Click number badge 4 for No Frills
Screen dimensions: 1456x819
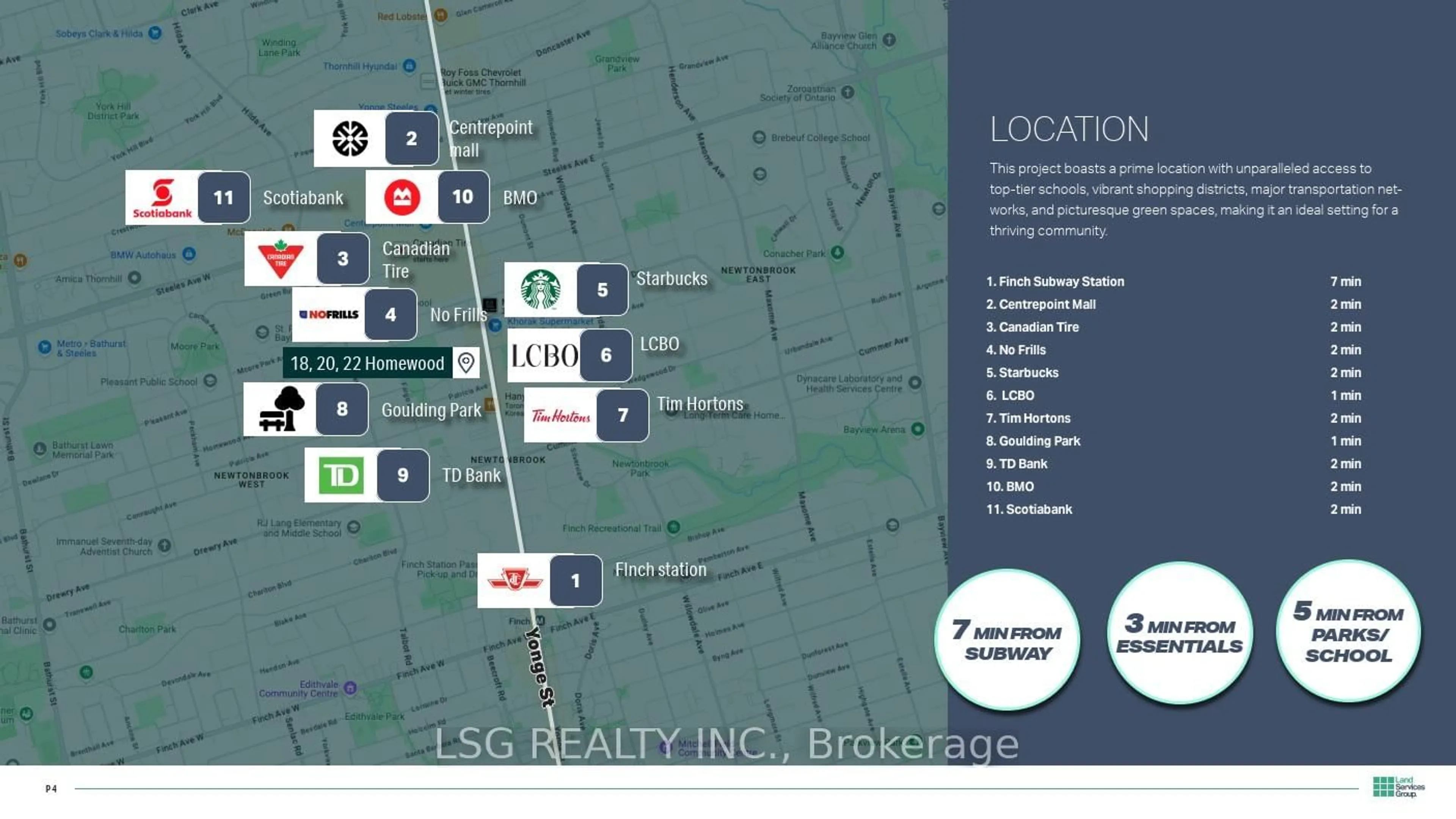[391, 314]
